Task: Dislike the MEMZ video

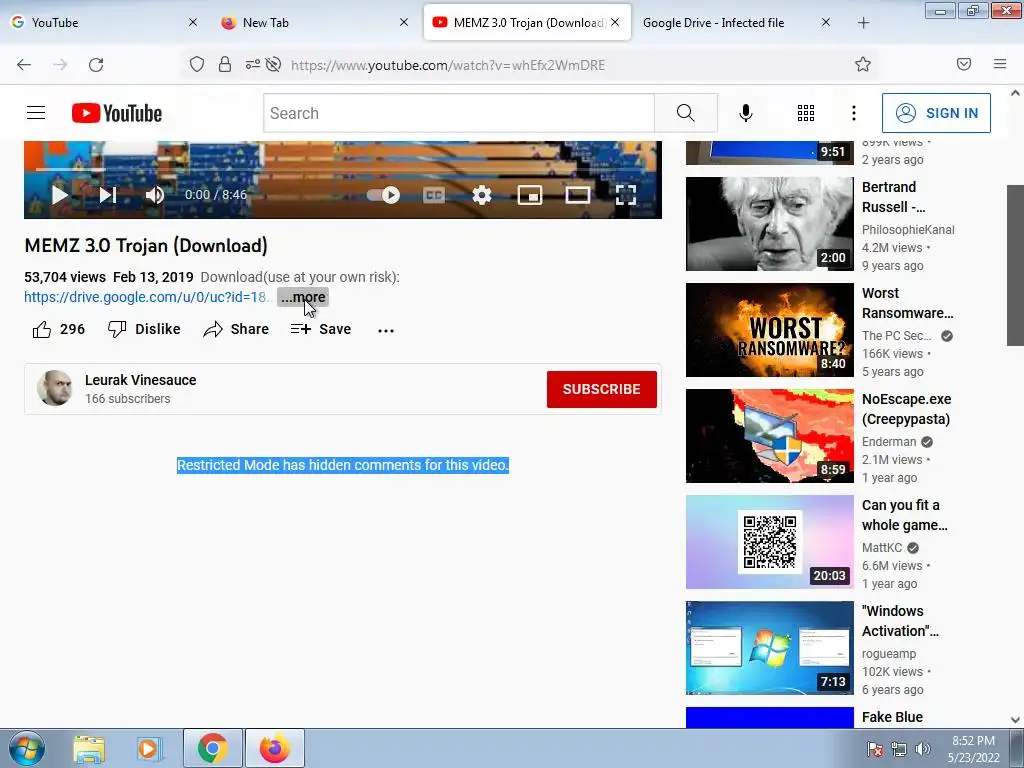Action: [144, 329]
